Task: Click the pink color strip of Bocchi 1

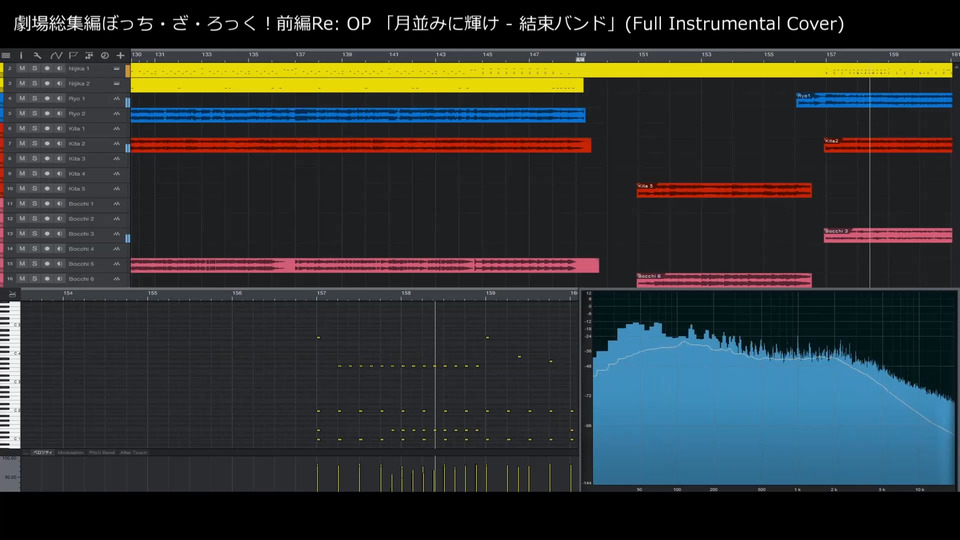Action: click(x=2, y=204)
